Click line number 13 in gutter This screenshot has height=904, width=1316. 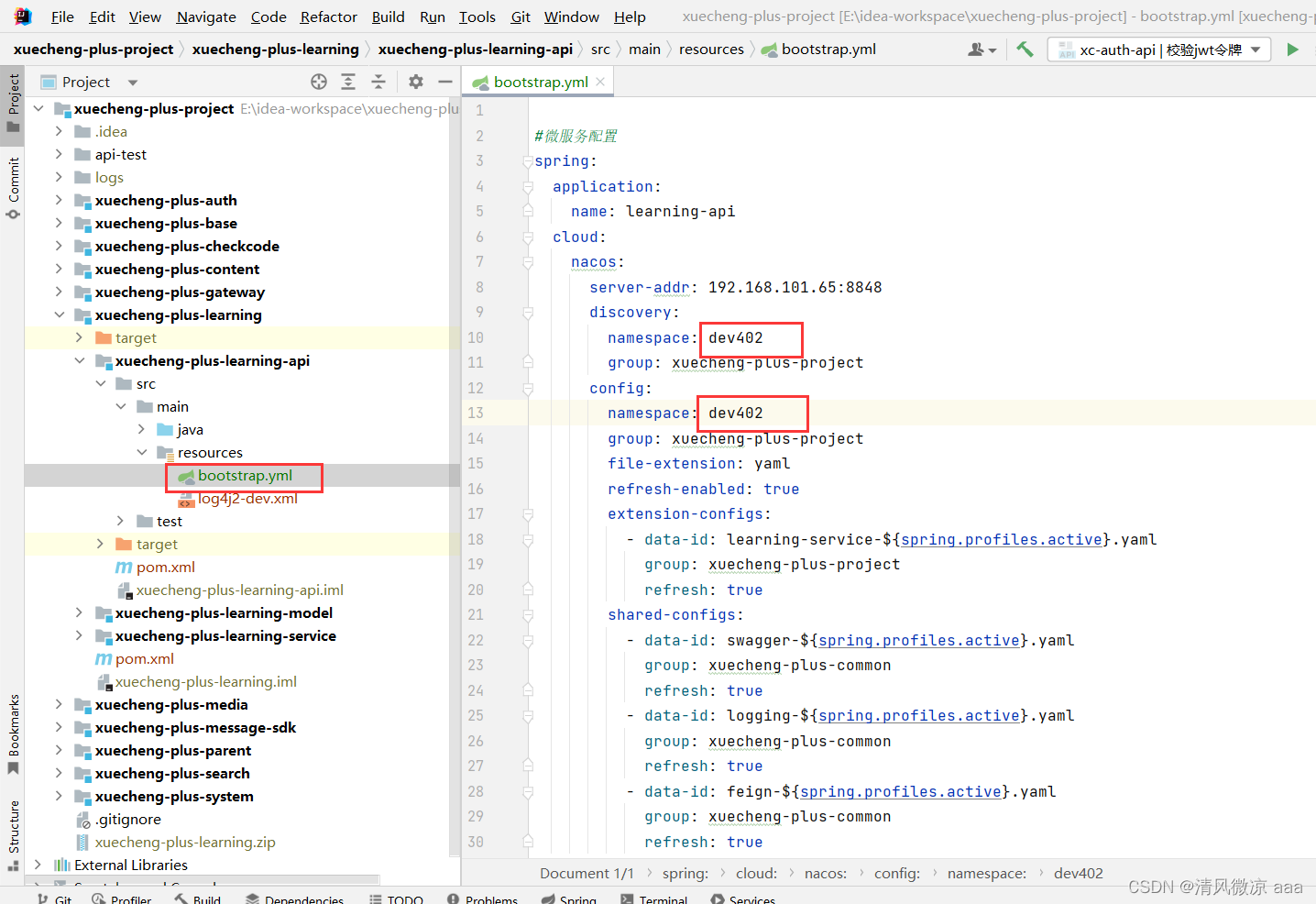[476, 413]
